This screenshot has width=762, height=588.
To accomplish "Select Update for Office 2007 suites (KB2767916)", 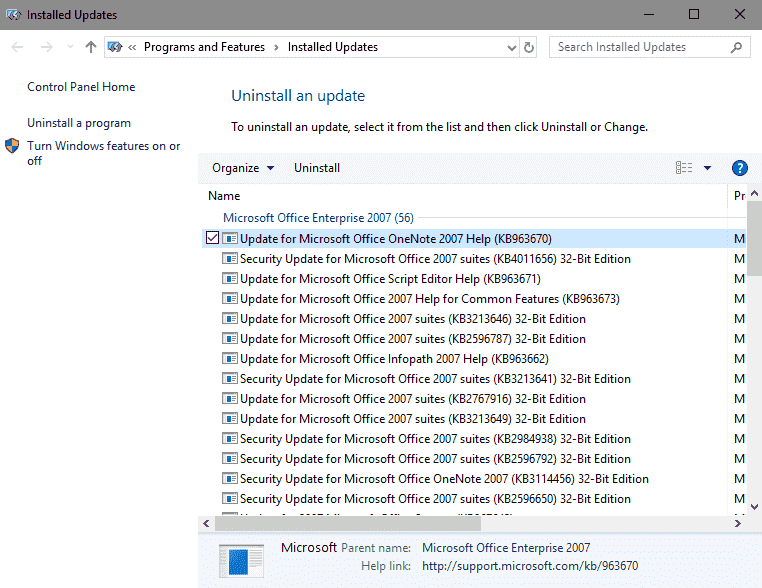I will 413,398.
